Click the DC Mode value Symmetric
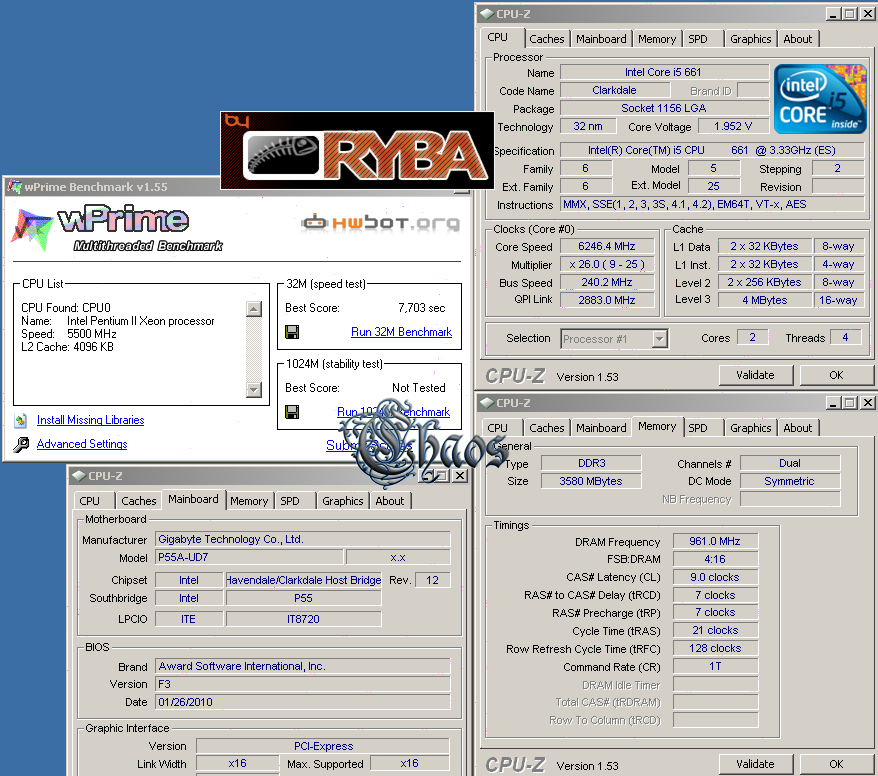The image size is (878, 776). point(790,481)
